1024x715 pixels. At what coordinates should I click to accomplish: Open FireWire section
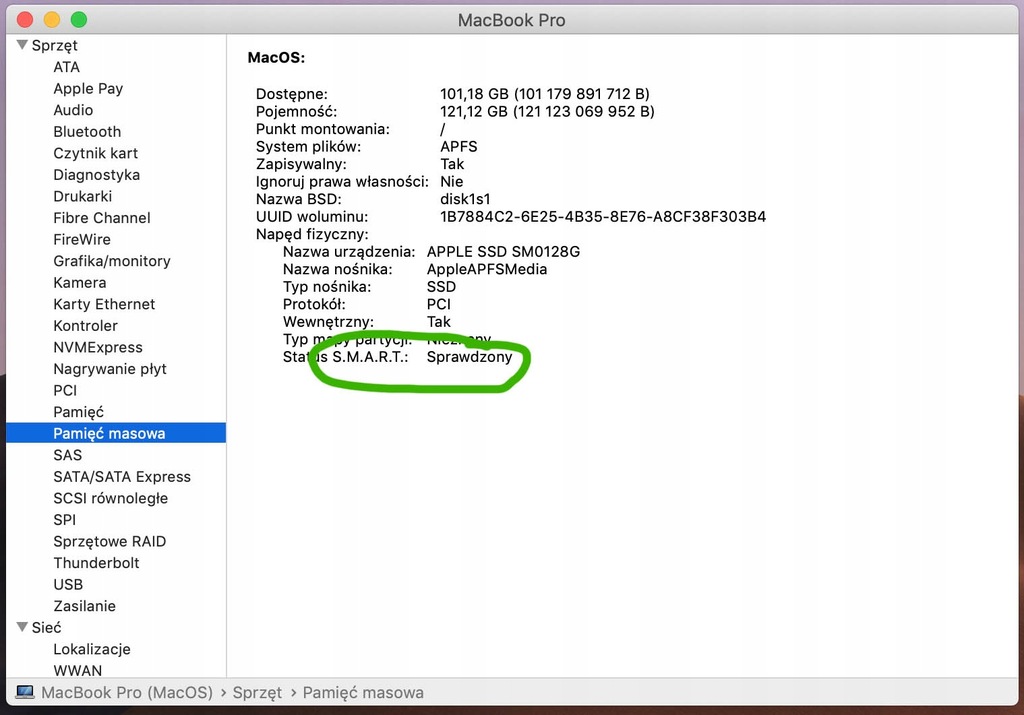coord(82,239)
